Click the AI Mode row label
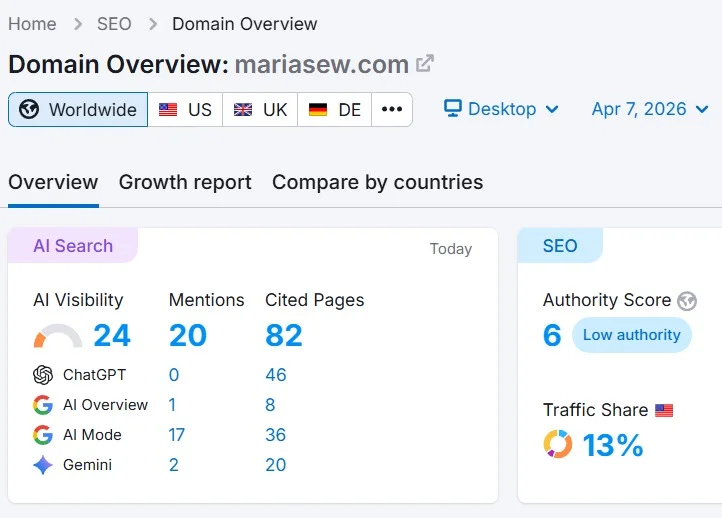 [x=92, y=435]
